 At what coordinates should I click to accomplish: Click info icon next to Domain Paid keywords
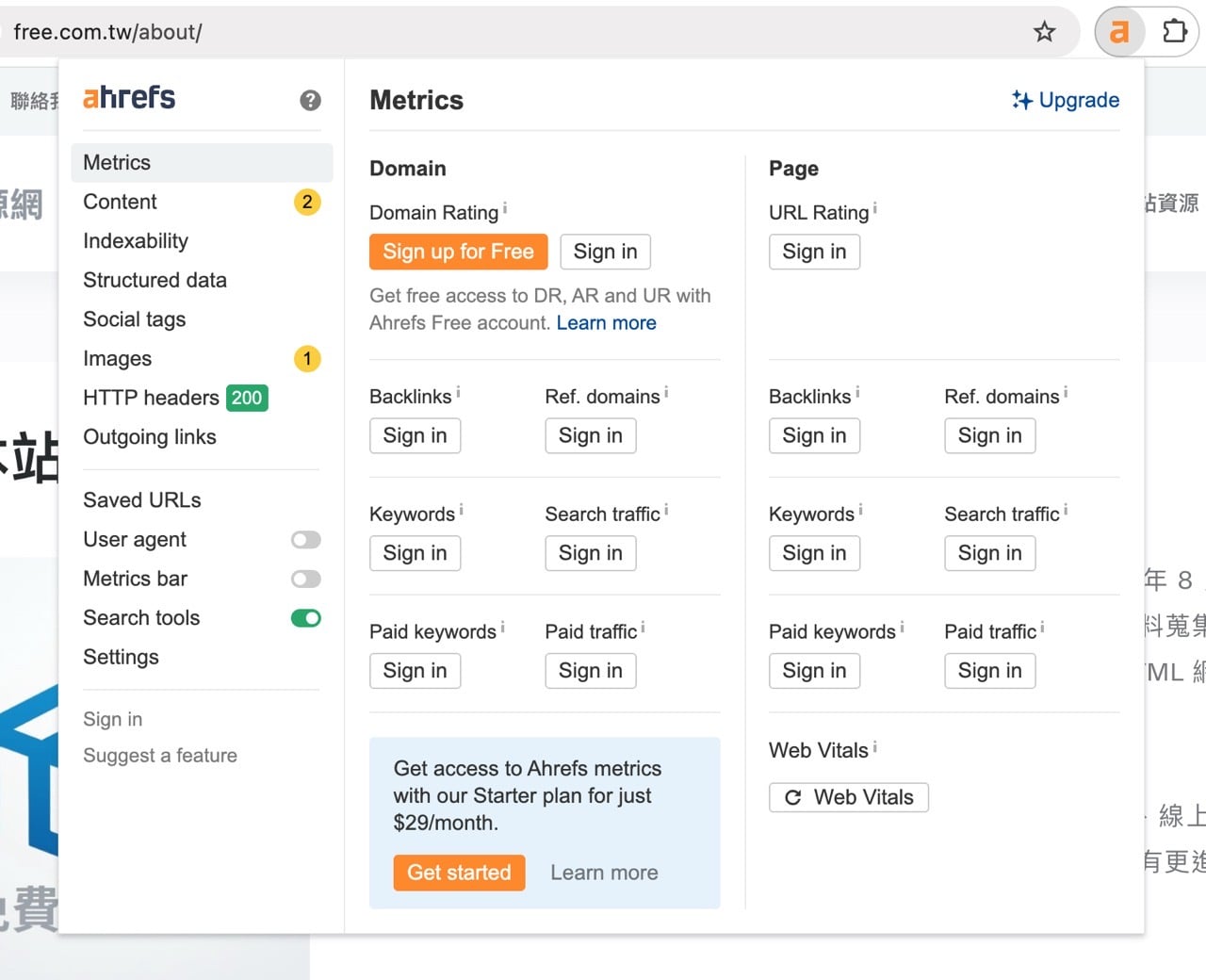point(502,628)
